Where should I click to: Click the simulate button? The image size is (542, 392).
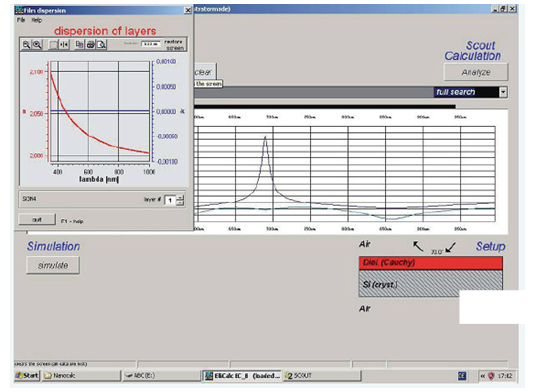(53, 265)
